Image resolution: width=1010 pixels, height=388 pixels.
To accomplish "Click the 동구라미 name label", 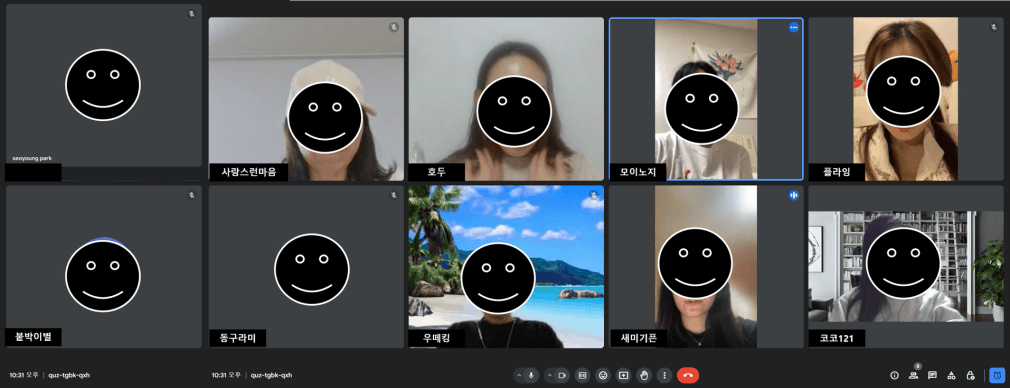I will tap(238, 338).
